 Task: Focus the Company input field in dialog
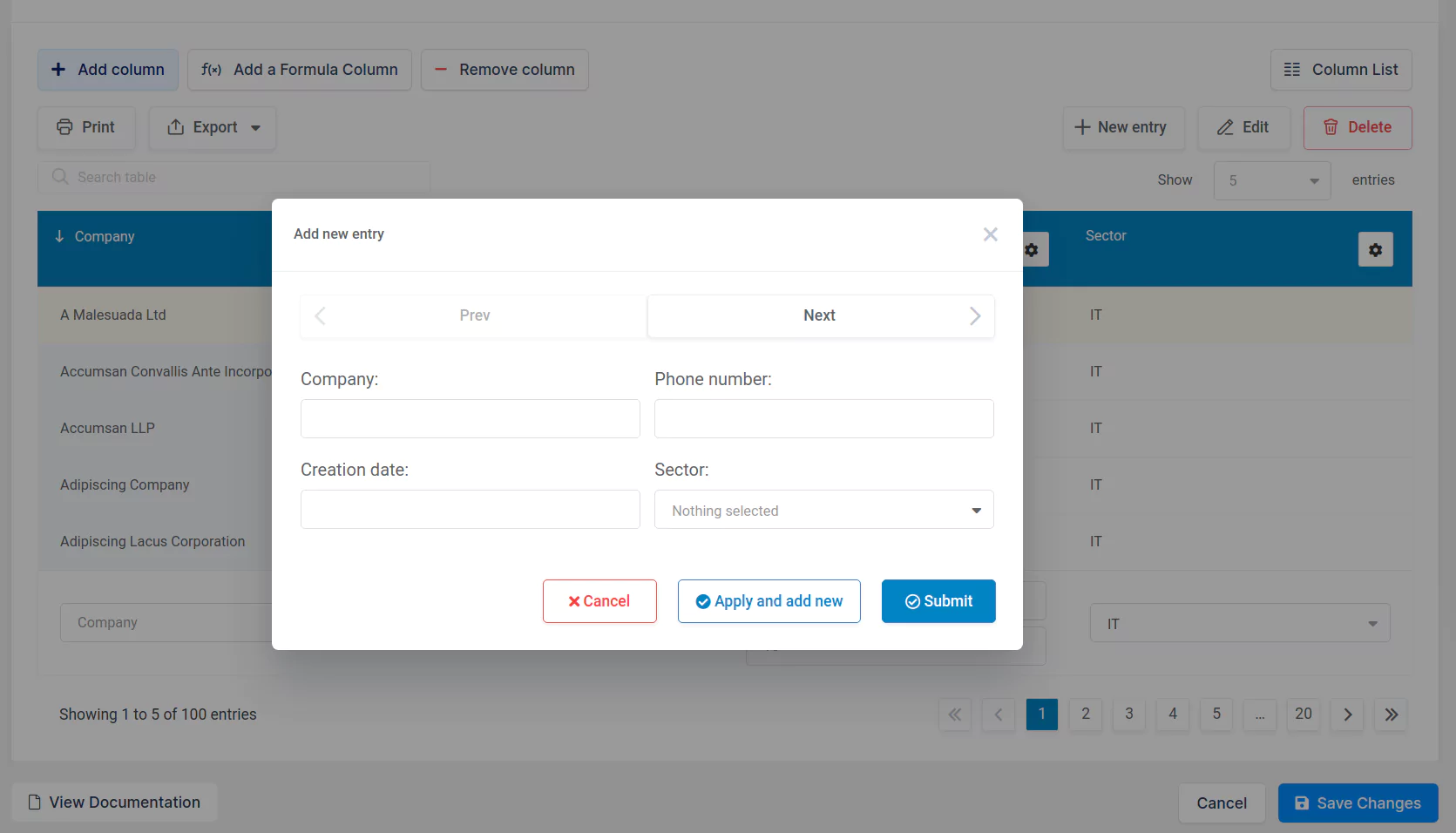pos(471,418)
